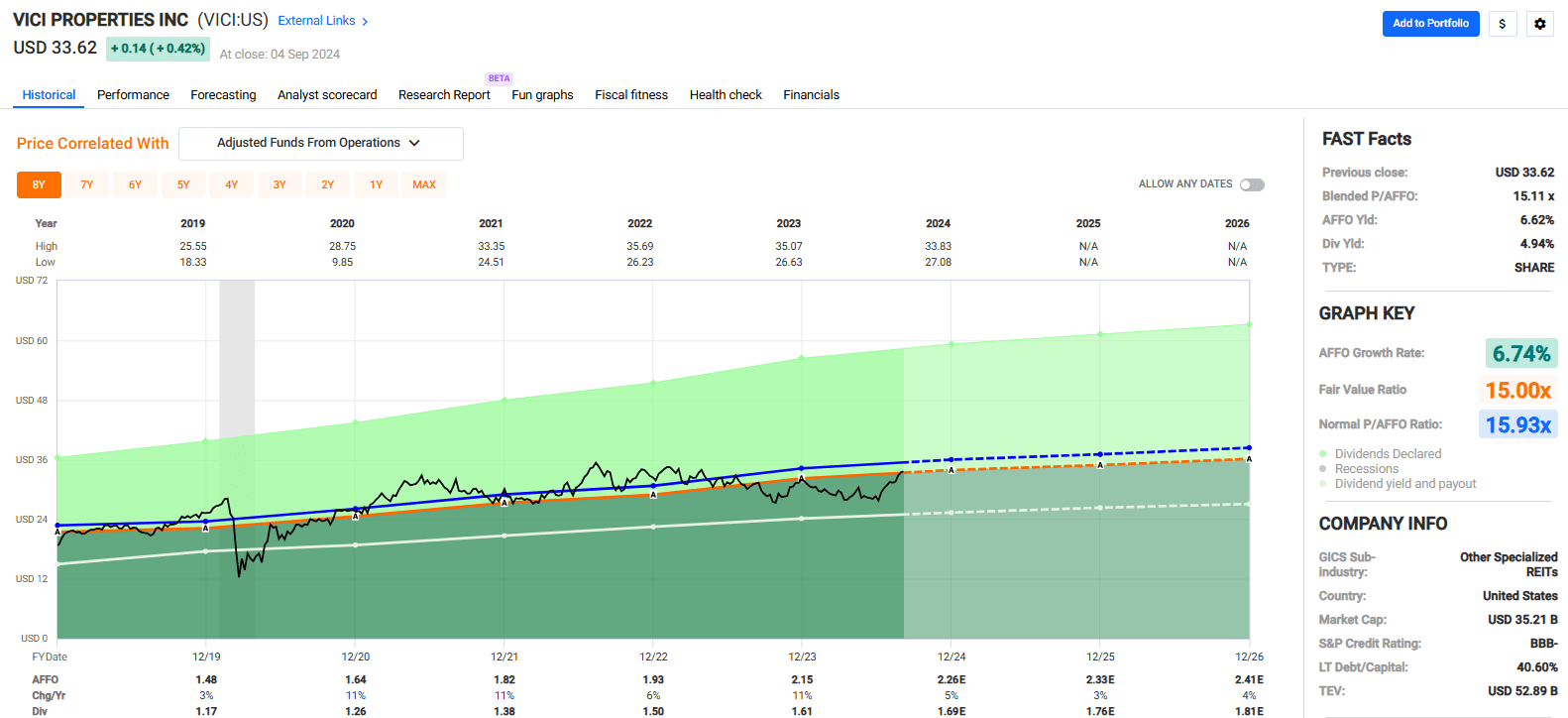Open the Research Report beta tab
This screenshot has height=718, width=1568.
(x=444, y=95)
